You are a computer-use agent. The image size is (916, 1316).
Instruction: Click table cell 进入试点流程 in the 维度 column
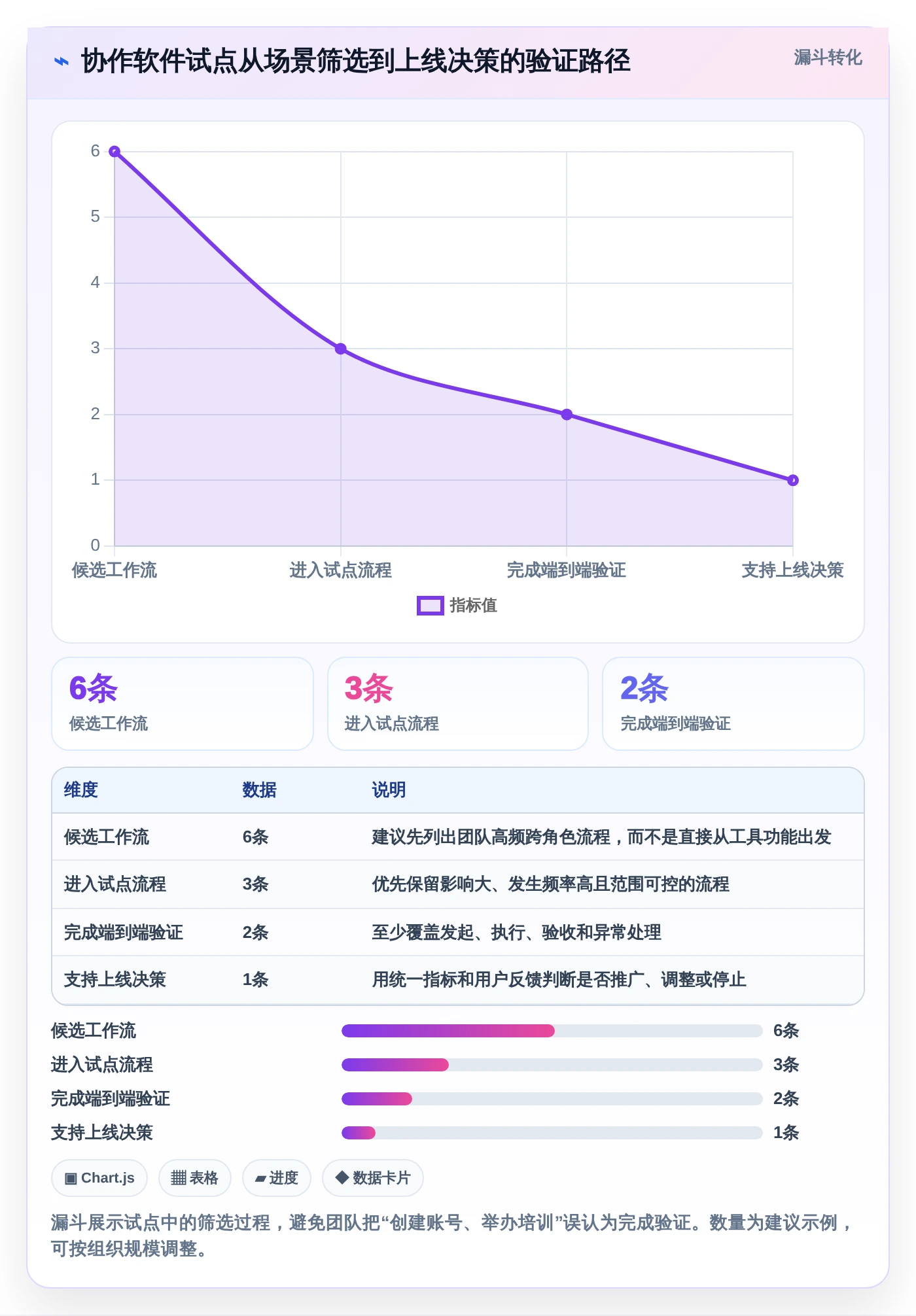click(x=115, y=884)
